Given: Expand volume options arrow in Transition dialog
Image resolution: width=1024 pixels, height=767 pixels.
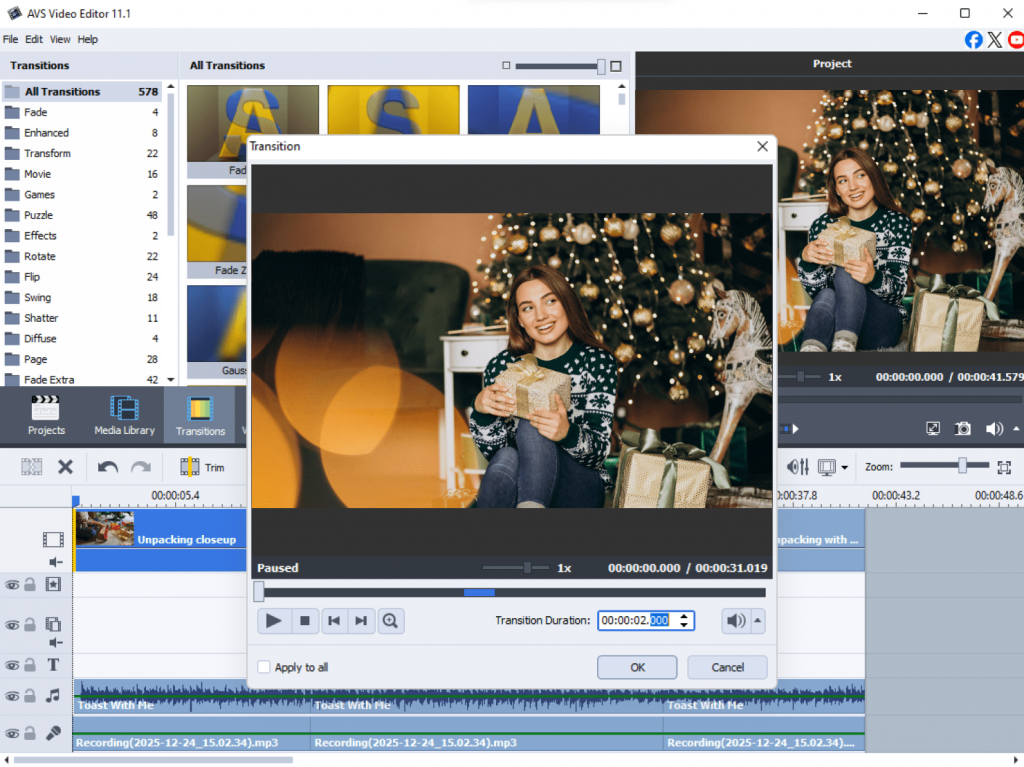Looking at the screenshot, I should (757, 621).
